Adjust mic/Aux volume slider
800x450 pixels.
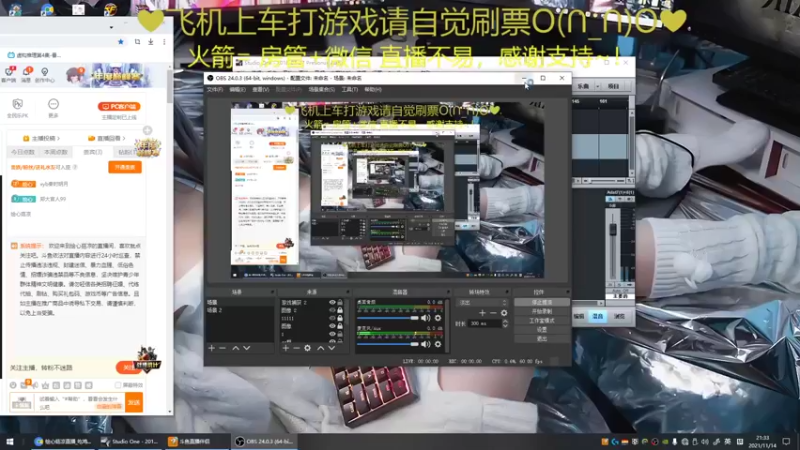388,344
